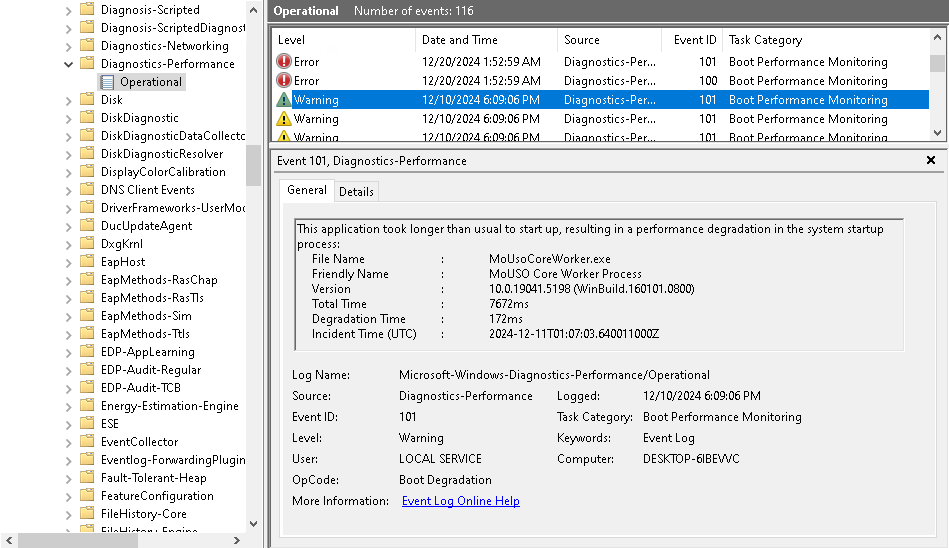Click the DxgKrnl folder icon
This screenshot has width=949, height=548.
(87, 243)
